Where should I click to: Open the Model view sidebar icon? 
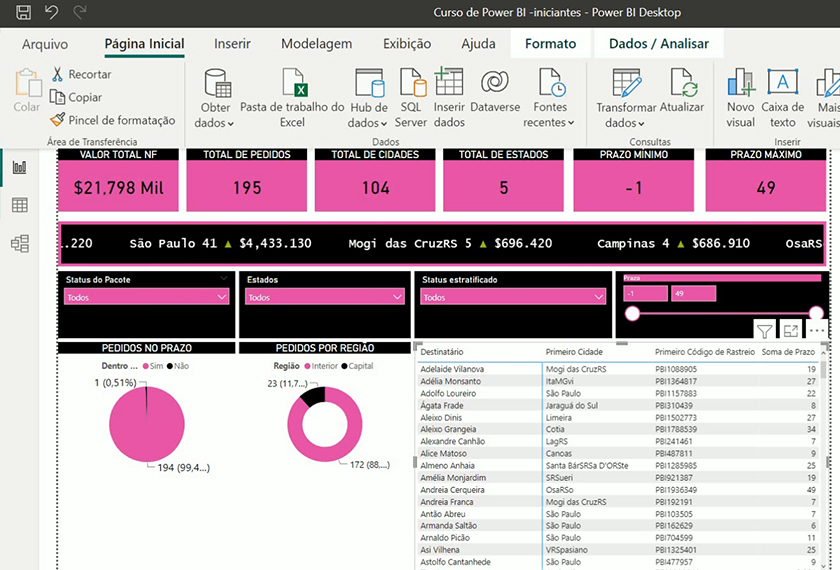[19, 243]
